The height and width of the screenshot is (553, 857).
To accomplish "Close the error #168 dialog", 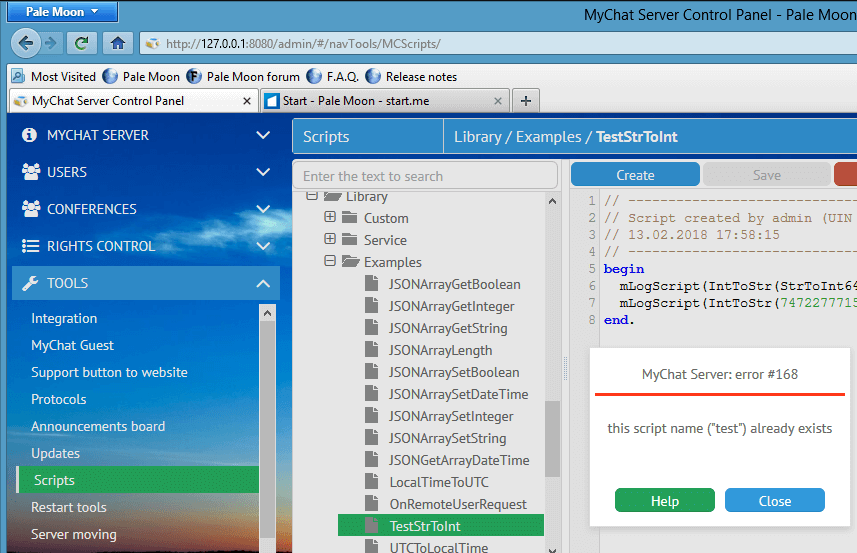I will pos(774,501).
